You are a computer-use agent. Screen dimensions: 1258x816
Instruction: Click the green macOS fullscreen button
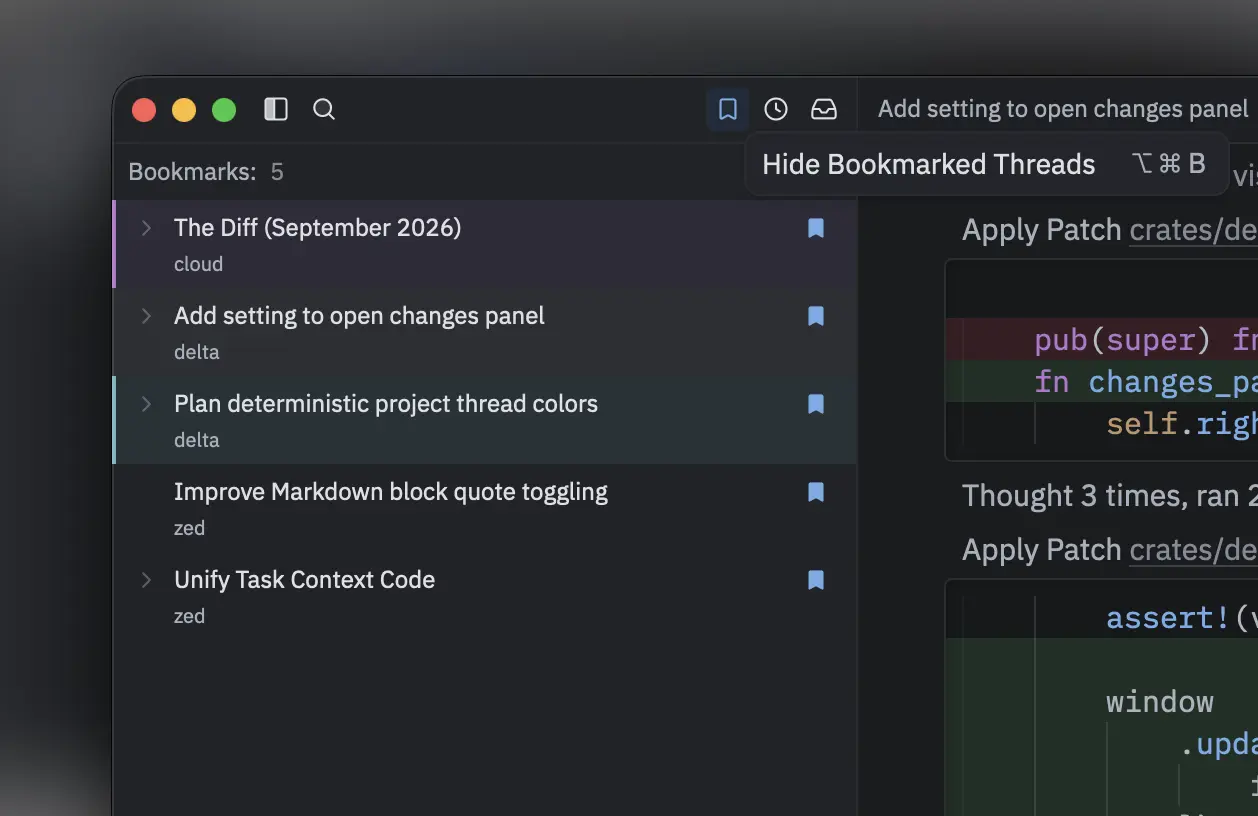[x=224, y=110]
